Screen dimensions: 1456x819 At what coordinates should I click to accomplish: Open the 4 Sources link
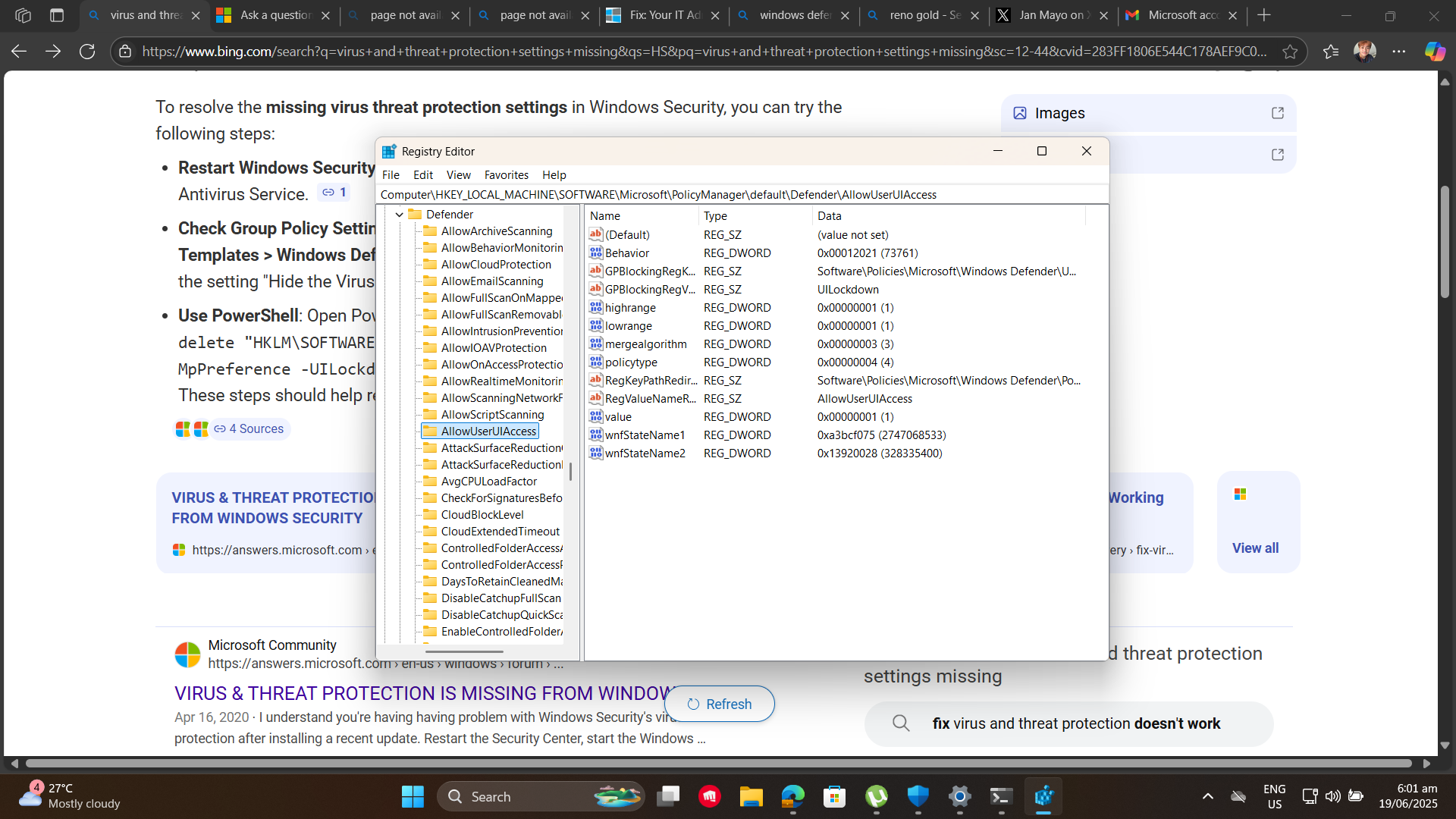coord(249,429)
